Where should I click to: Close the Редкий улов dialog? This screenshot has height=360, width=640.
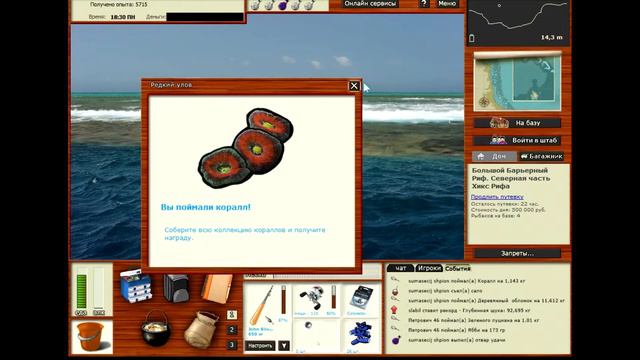click(354, 86)
